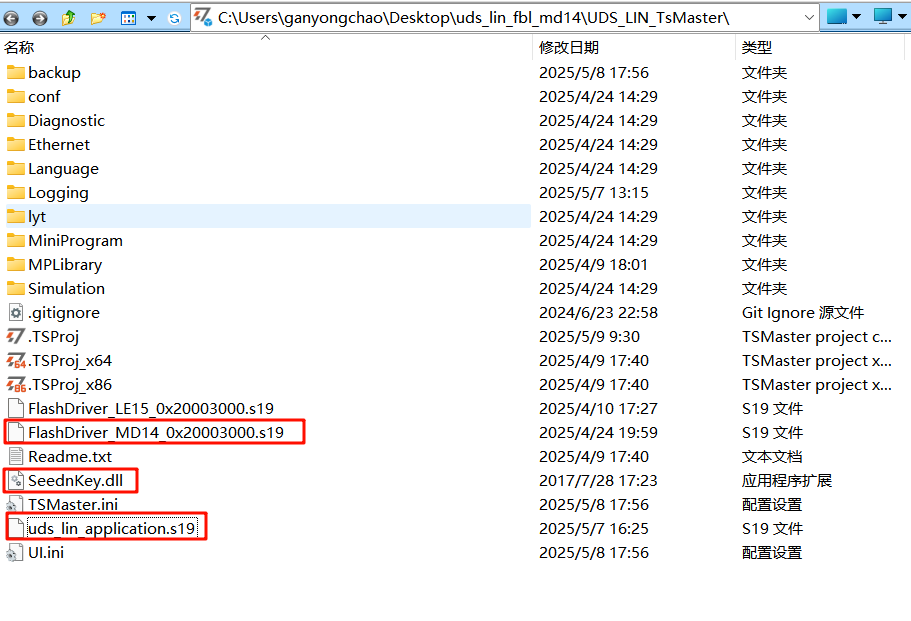The width and height of the screenshot is (911, 621).
Task: Refresh the file list
Action: pyautogui.click(x=174, y=19)
